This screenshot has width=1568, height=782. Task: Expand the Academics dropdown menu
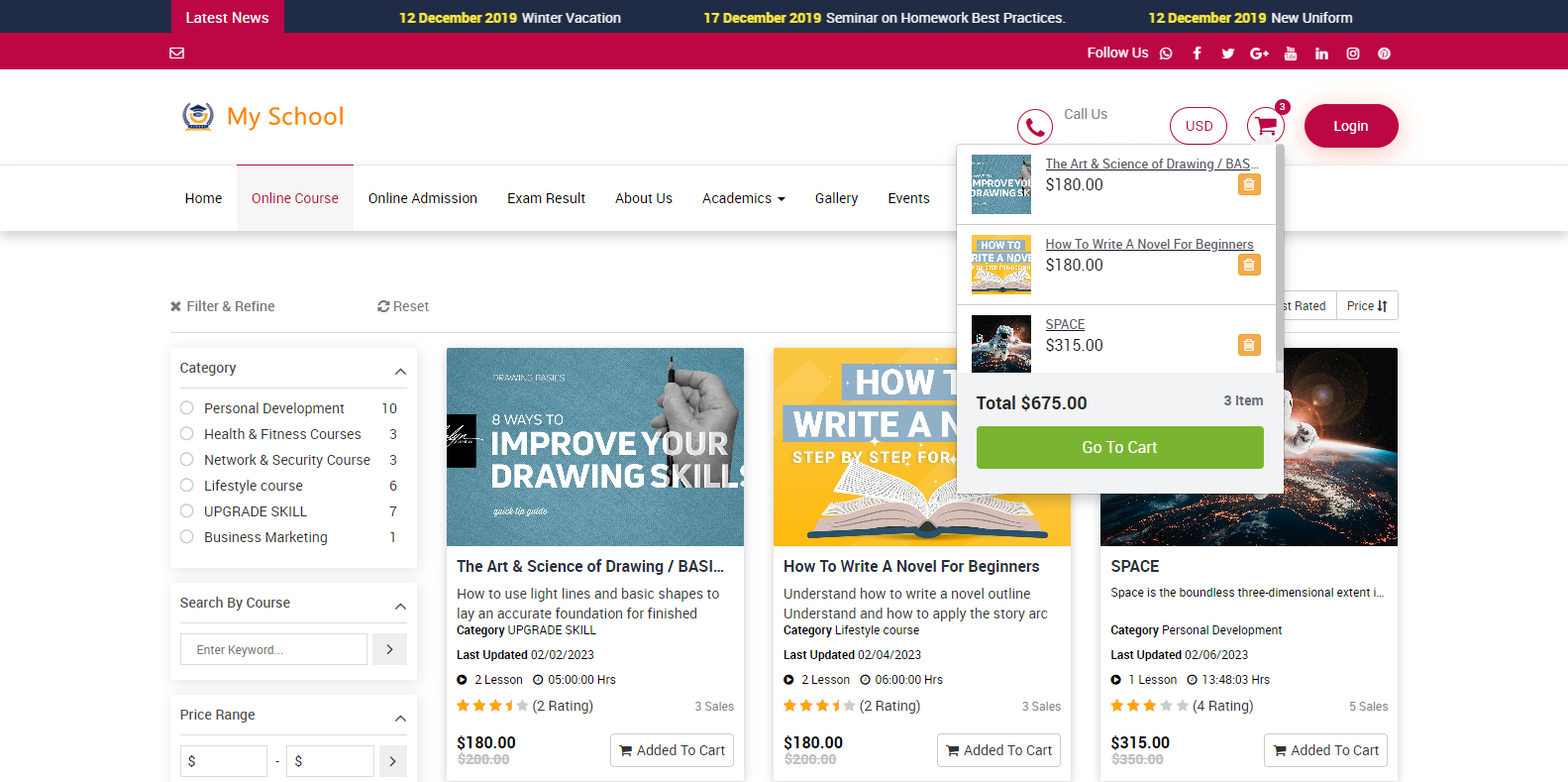tap(743, 198)
